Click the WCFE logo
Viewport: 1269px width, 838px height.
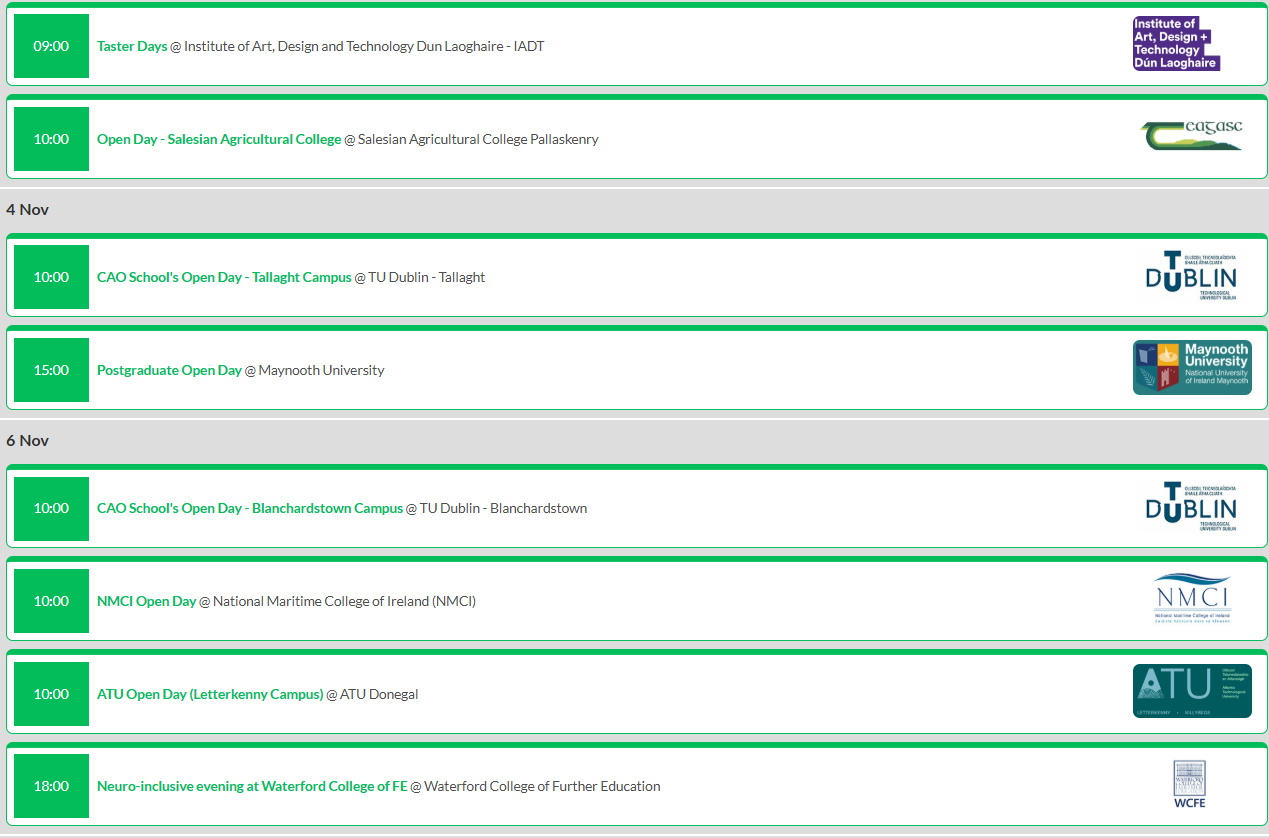pyautogui.click(x=1189, y=784)
